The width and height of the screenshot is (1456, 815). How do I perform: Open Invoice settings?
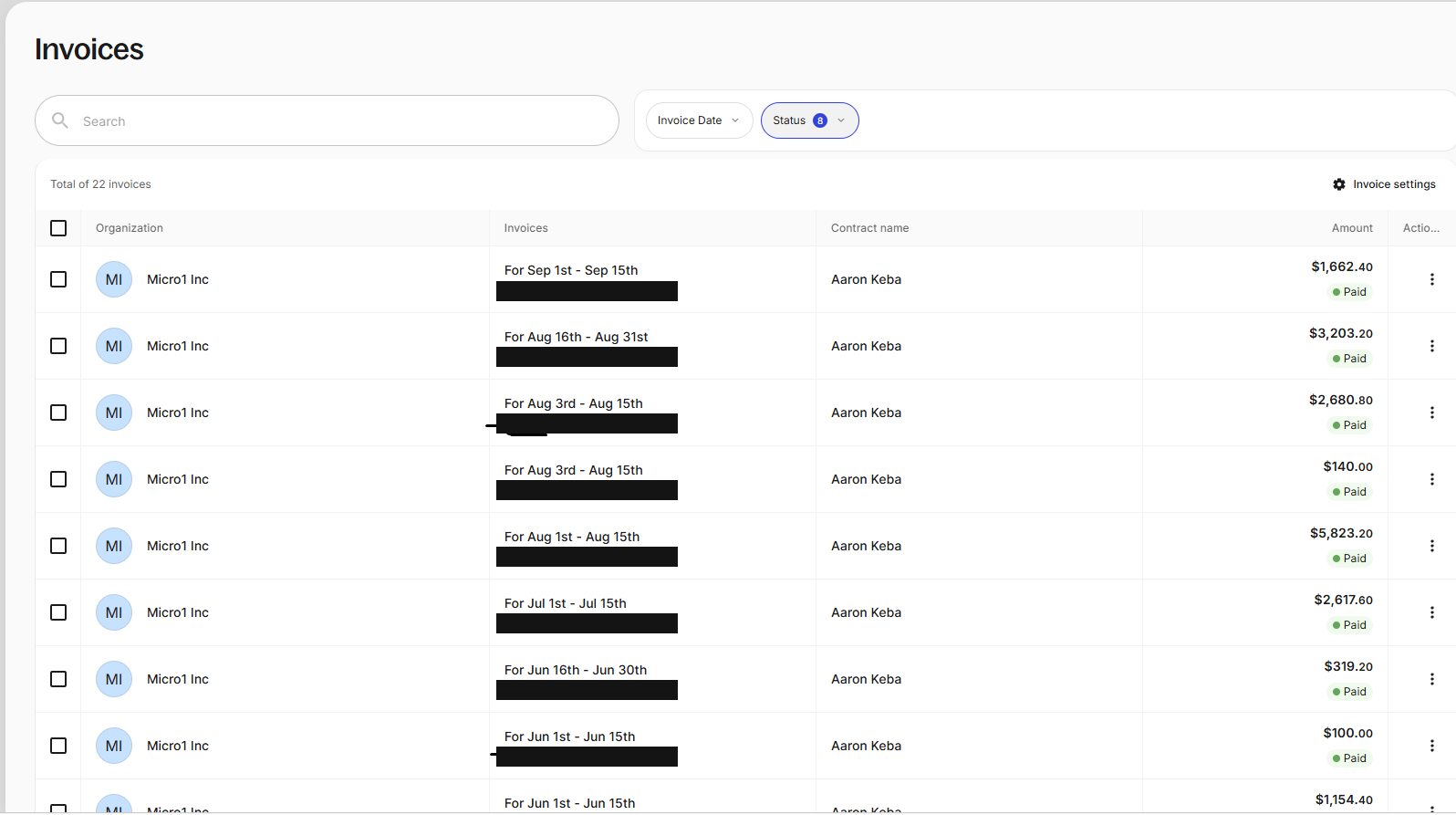pyautogui.click(x=1384, y=184)
